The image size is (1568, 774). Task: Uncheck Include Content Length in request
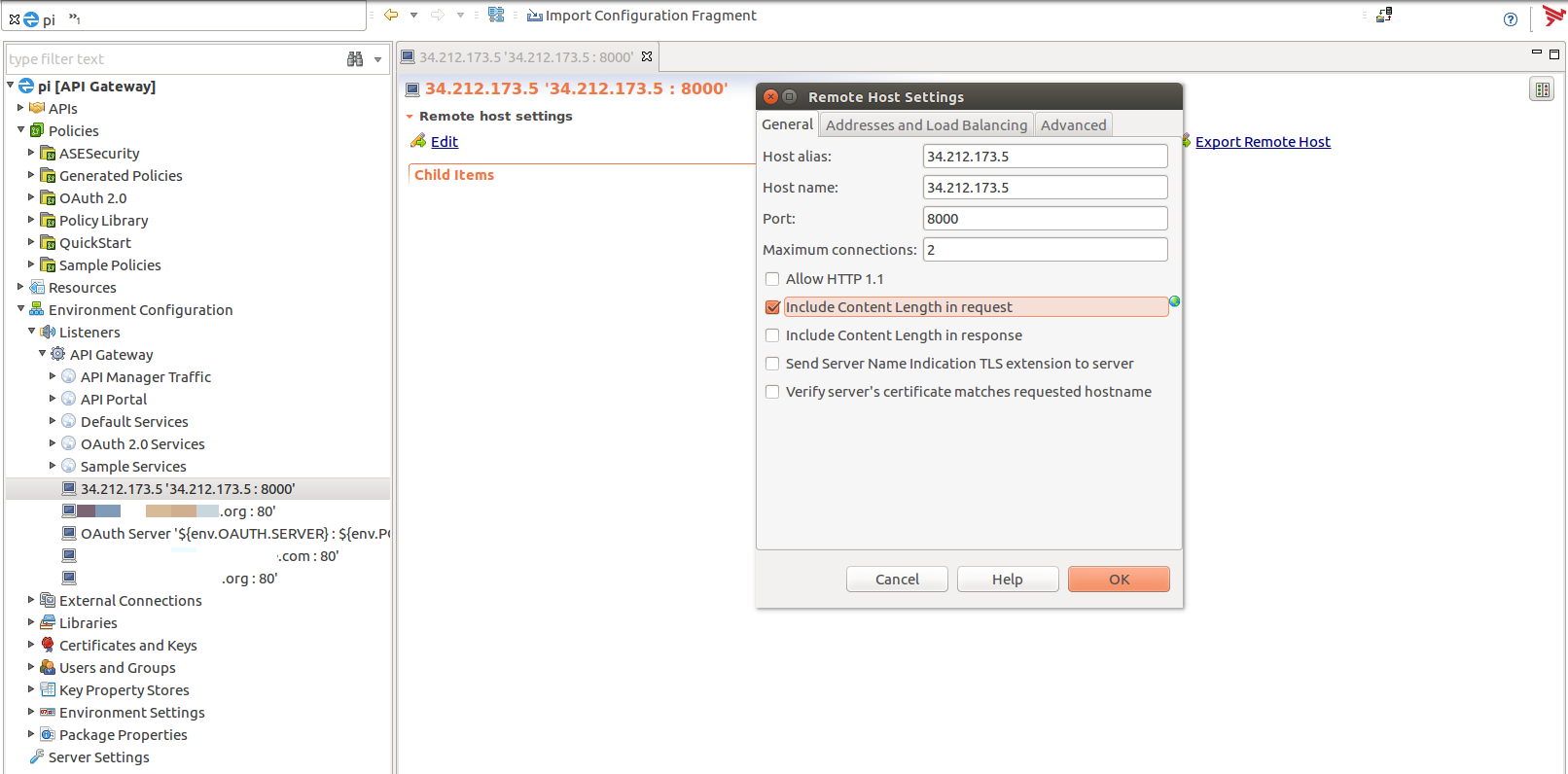click(772, 307)
